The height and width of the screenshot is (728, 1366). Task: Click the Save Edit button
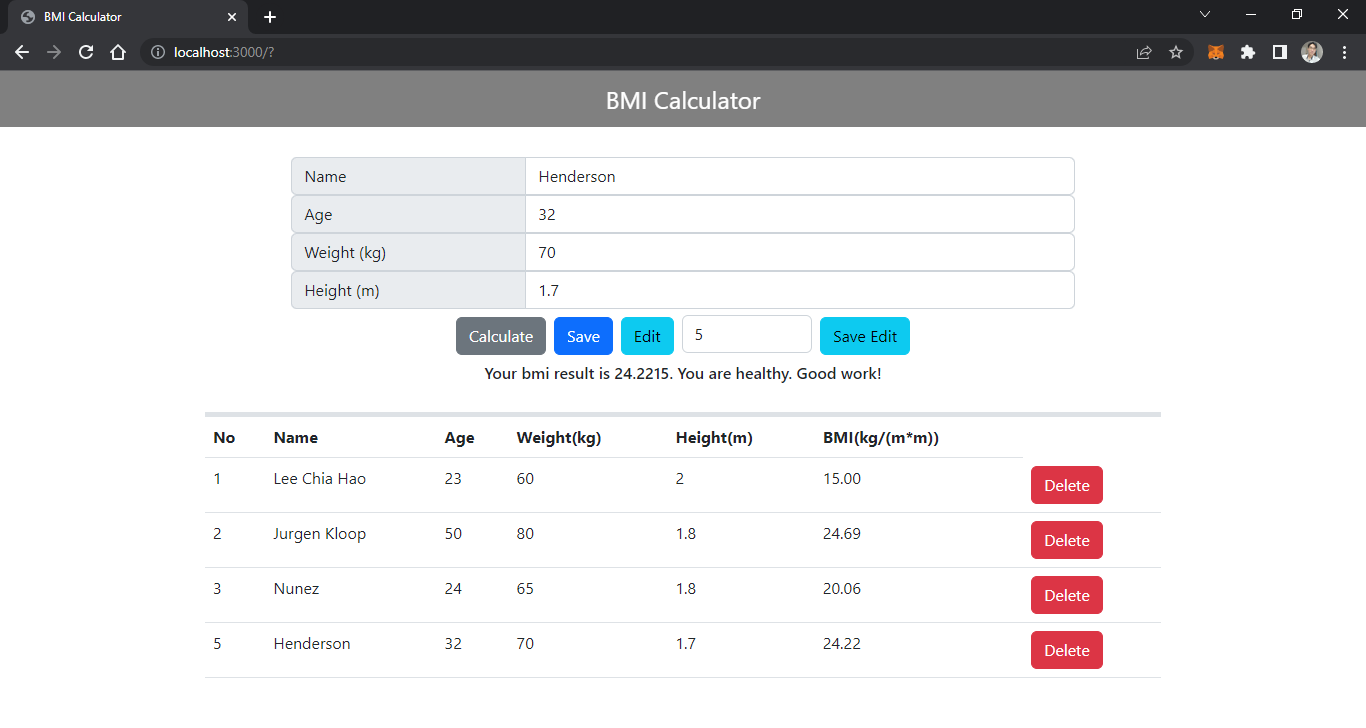pos(864,336)
